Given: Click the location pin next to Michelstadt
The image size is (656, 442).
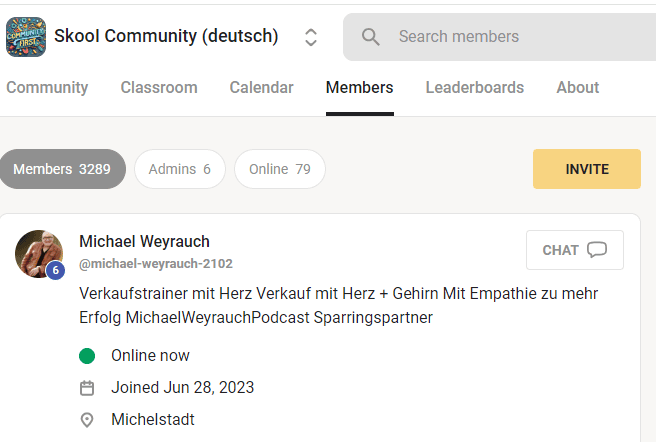Looking at the screenshot, I should click(x=87, y=420).
